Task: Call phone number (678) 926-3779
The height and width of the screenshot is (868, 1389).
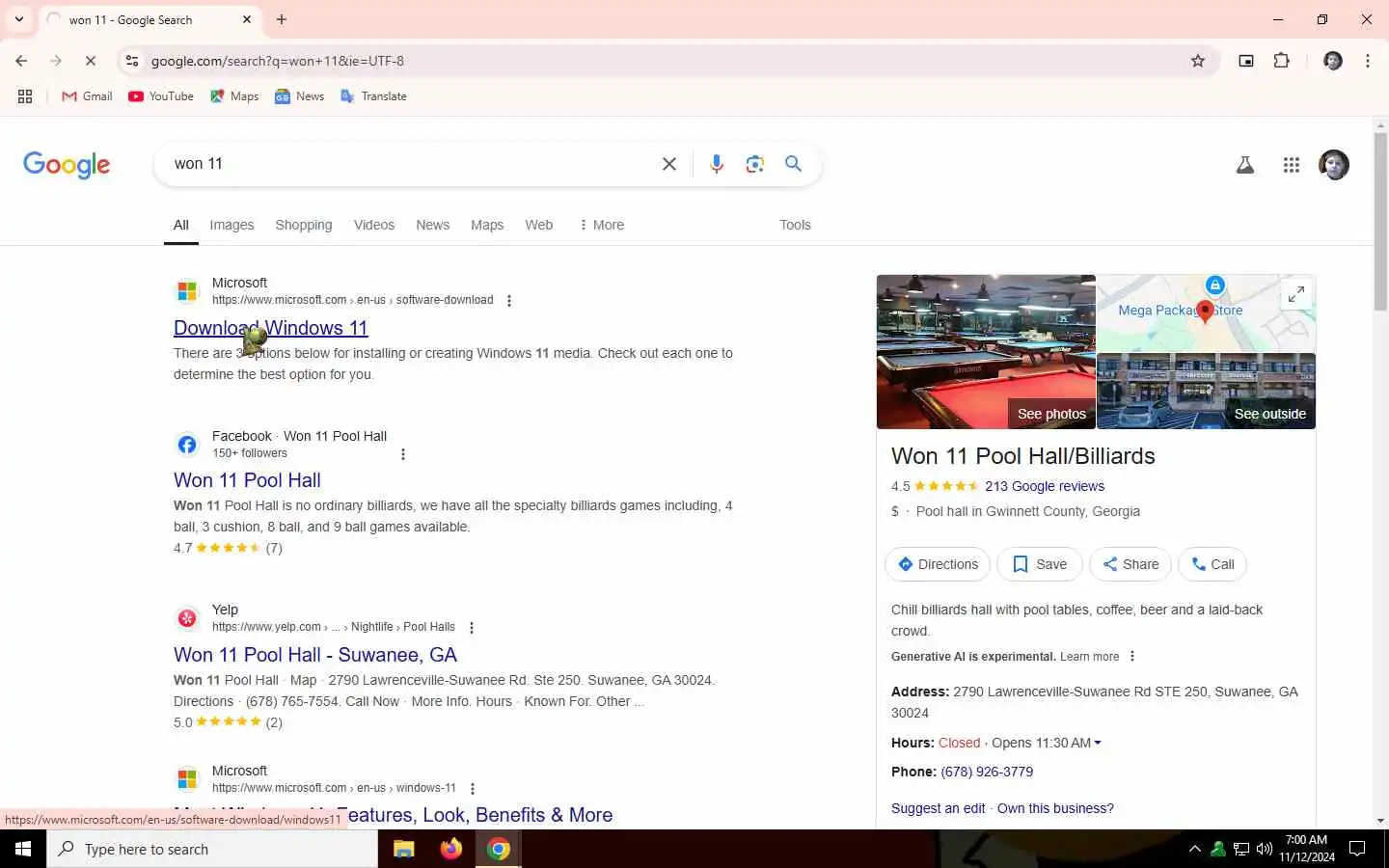Action: tap(987, 772)
